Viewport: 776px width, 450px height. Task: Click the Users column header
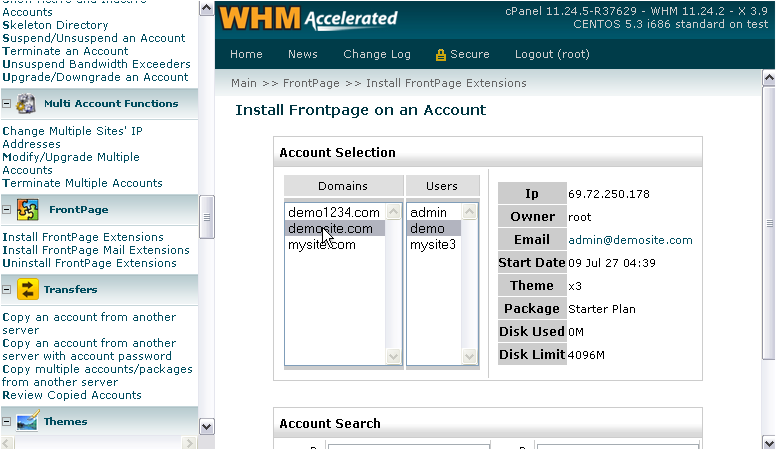442,186
